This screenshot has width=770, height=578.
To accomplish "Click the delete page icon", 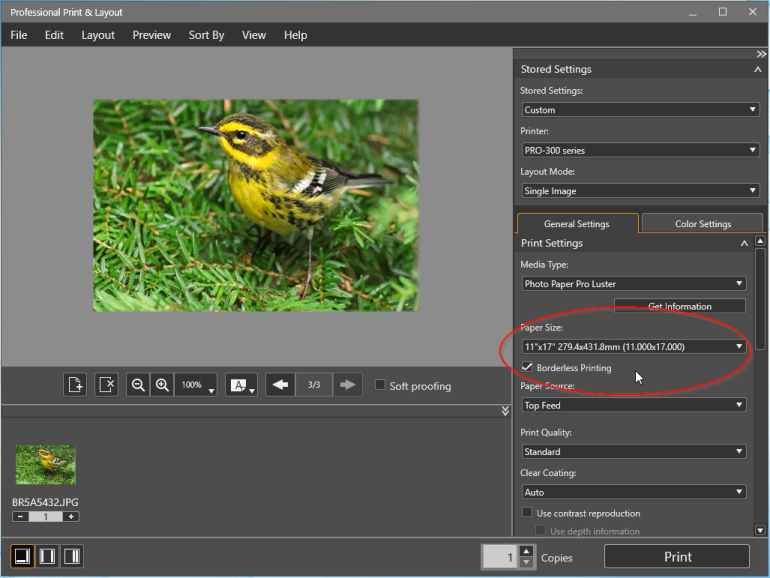I will coord(107,385).
